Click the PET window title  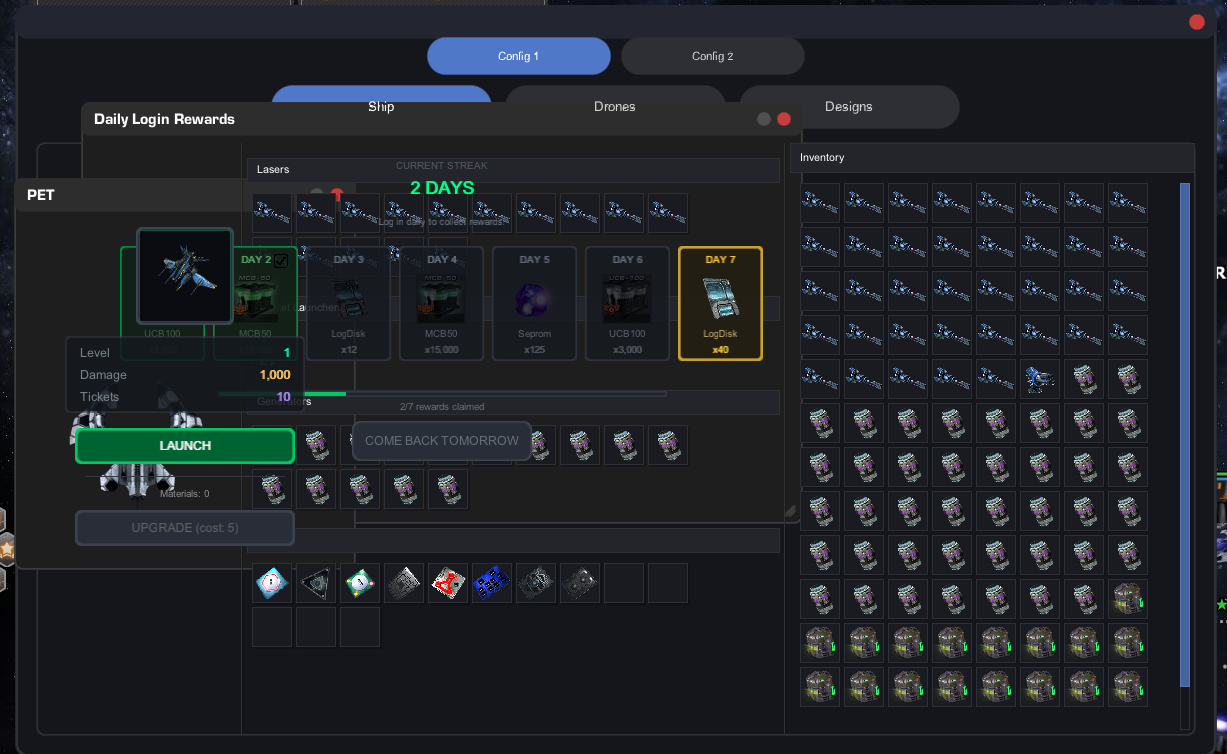point(41,195)
